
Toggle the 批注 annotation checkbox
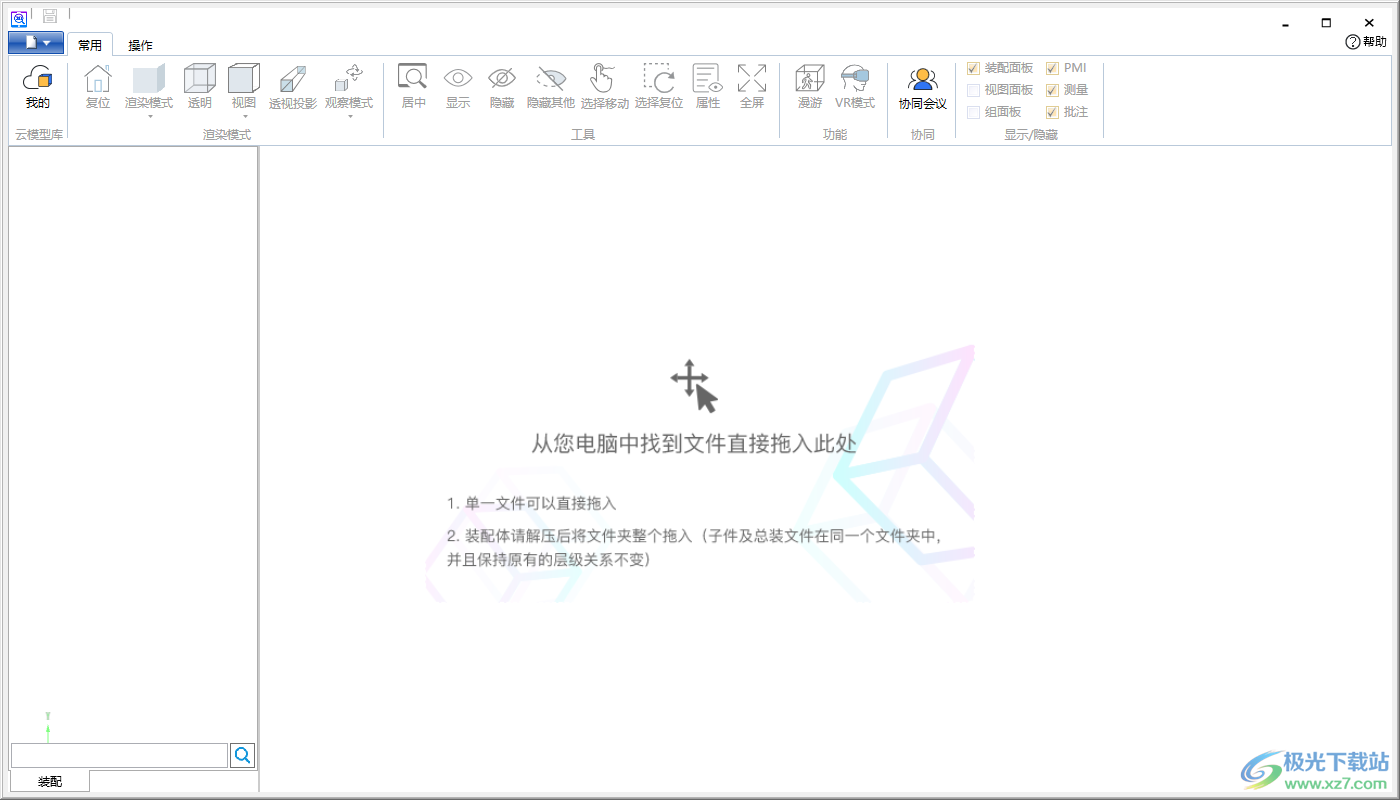[1052, 112]
